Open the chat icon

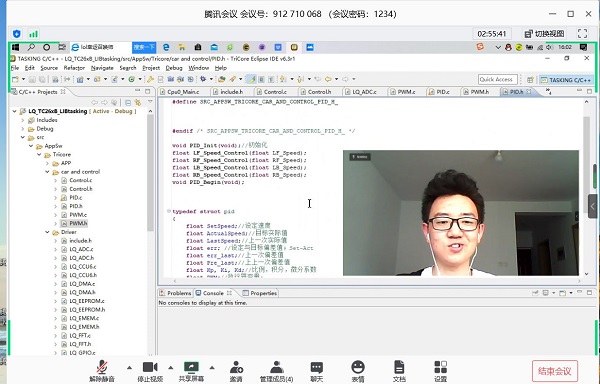[316, 371]
